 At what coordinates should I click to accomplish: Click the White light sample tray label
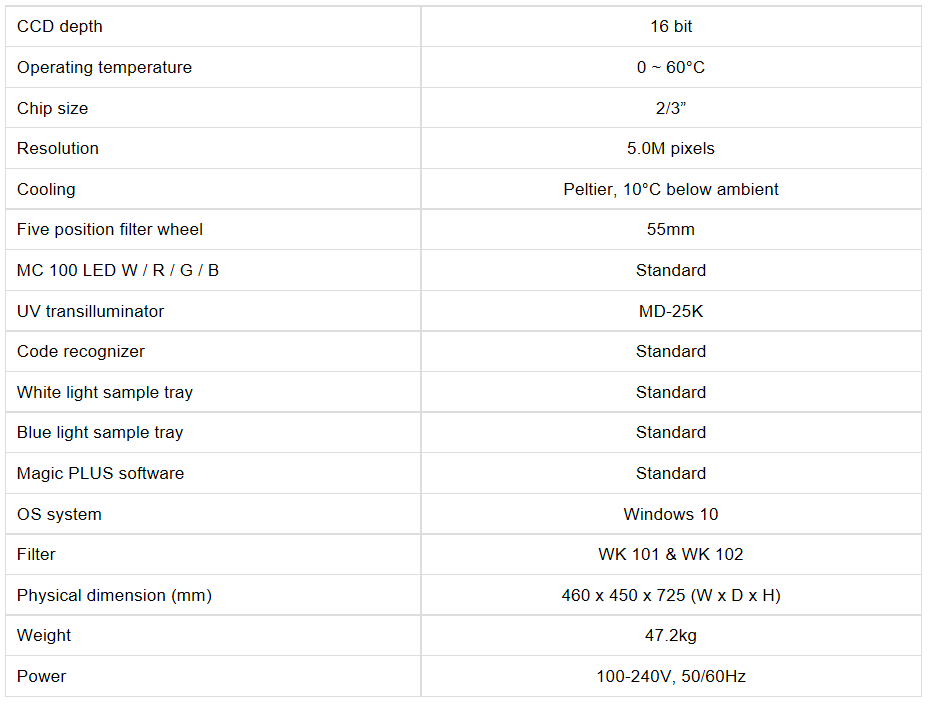(x=105, y=392)
